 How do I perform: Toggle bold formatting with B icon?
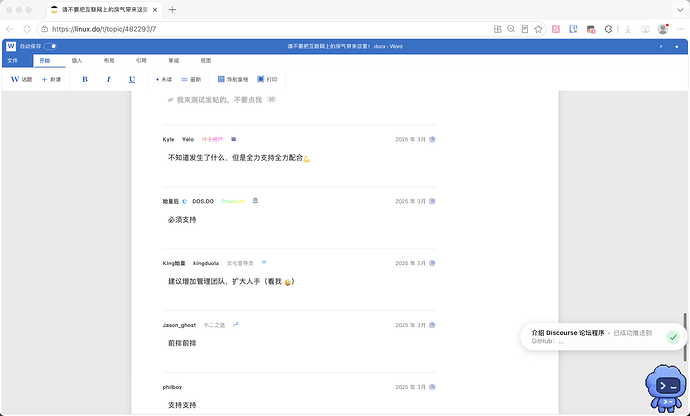pyautogui.click(x=85, y=79)
